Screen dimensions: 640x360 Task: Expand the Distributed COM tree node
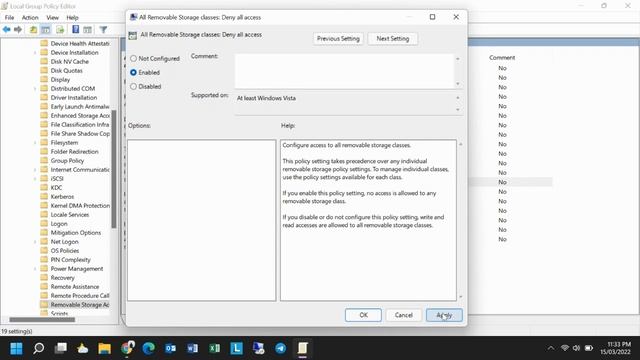tap(35, 89)
